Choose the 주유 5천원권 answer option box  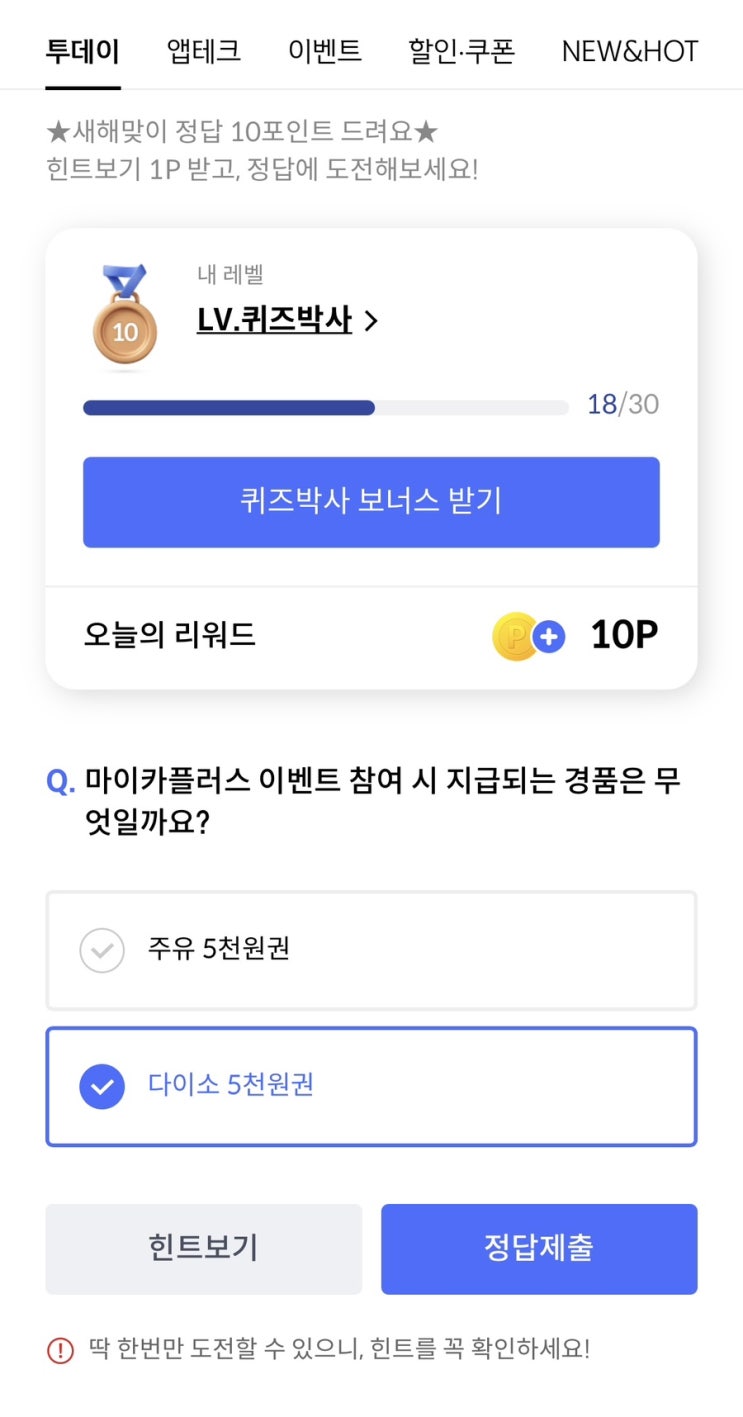click(371, 950)
